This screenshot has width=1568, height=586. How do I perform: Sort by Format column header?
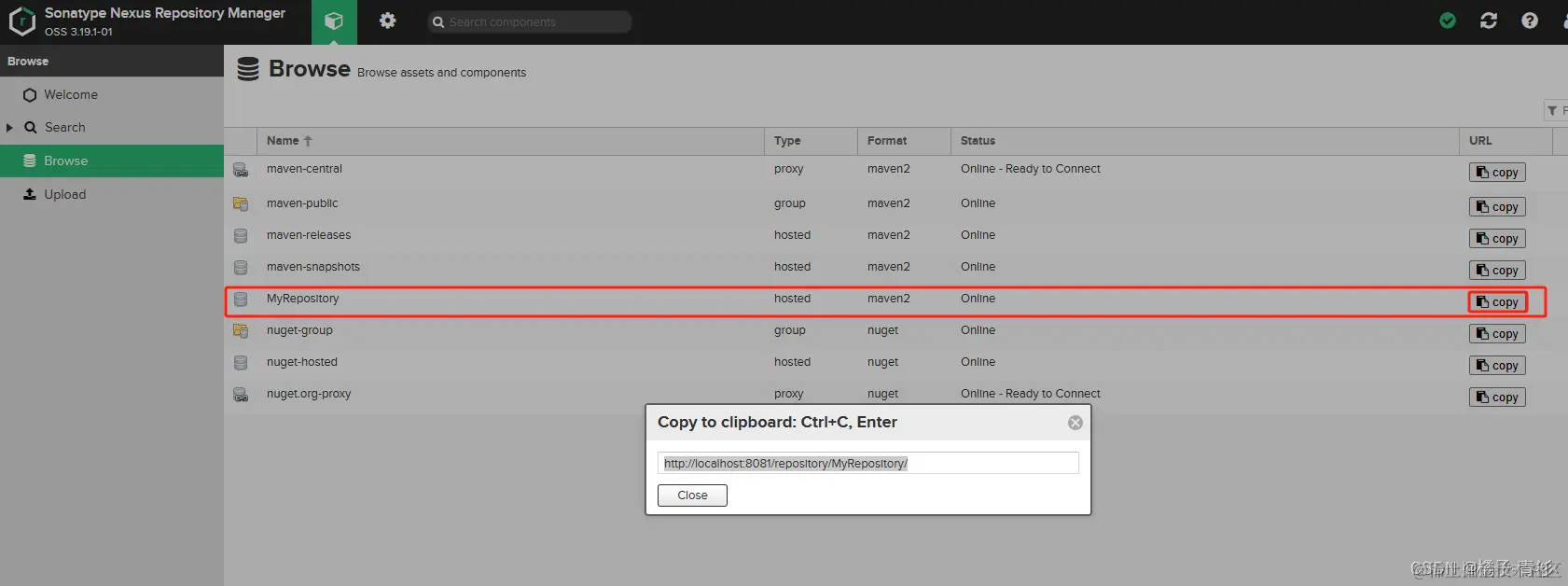[x=904, y=141]
